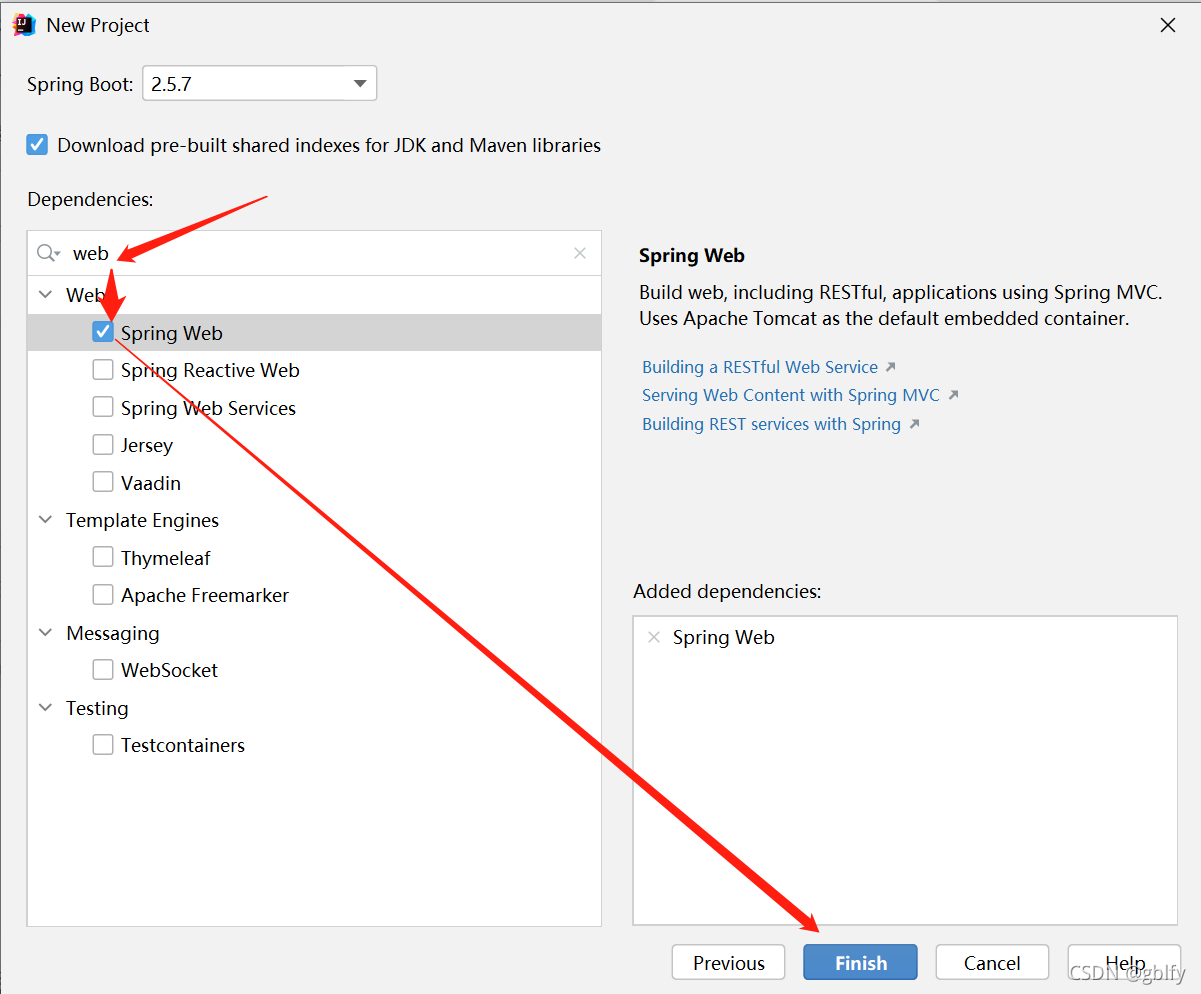Screen dimensions: 1201x994
Task: Uncheck the Spring Web dependency
Action: 103,332
